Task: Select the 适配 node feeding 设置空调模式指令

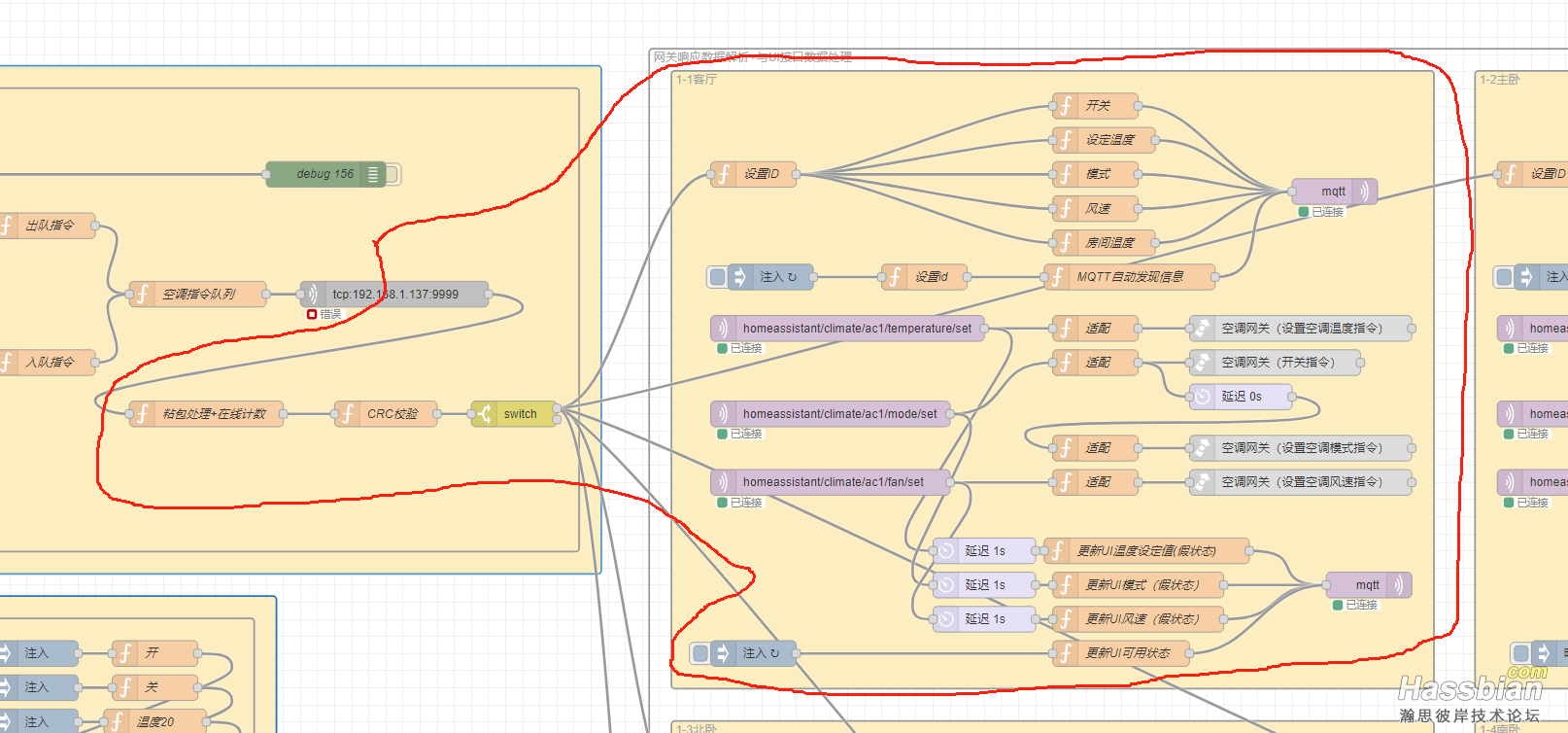Action: (1096, 448)
